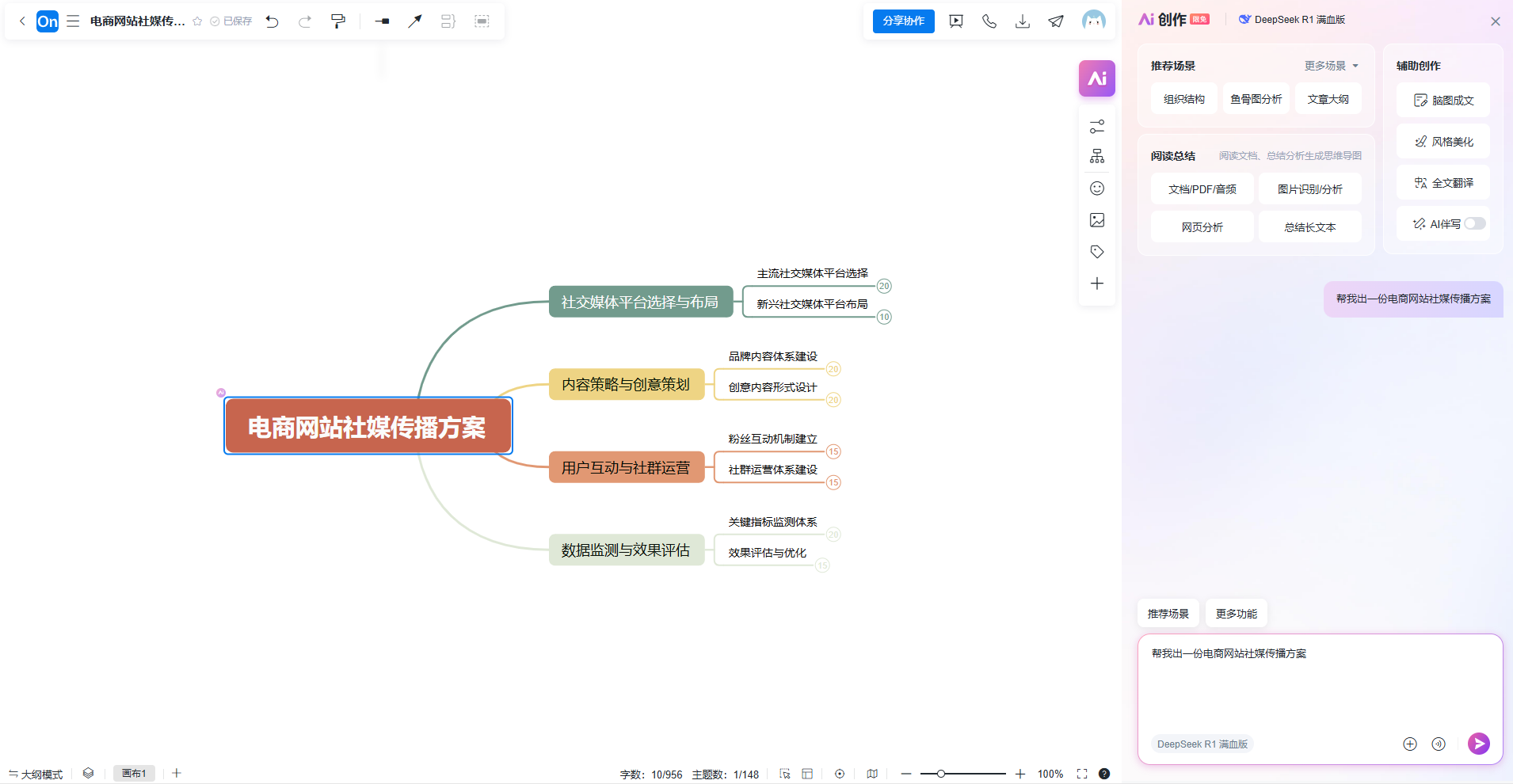Screen dimensions: 1513x784
Task: Select the 画布1 canvas tab
Action: 134,774
